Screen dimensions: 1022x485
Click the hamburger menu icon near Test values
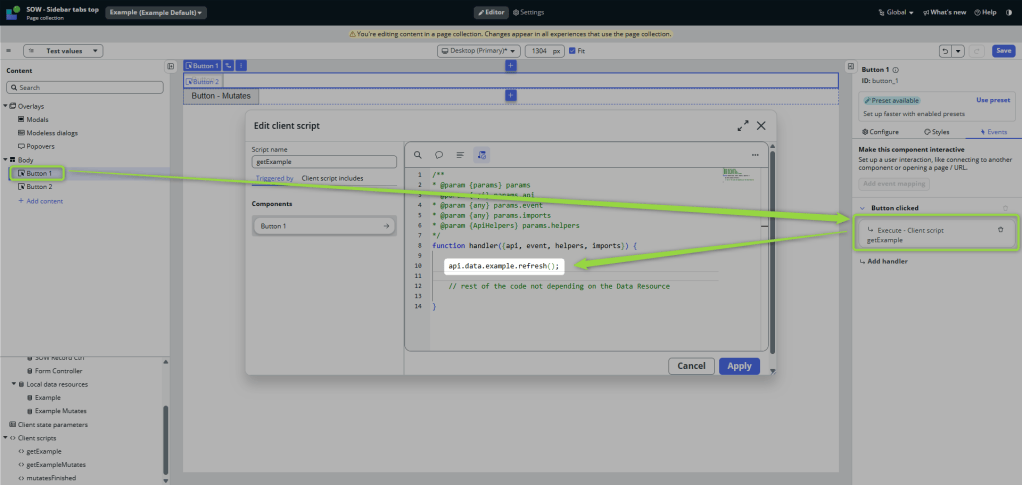[8, 51]
